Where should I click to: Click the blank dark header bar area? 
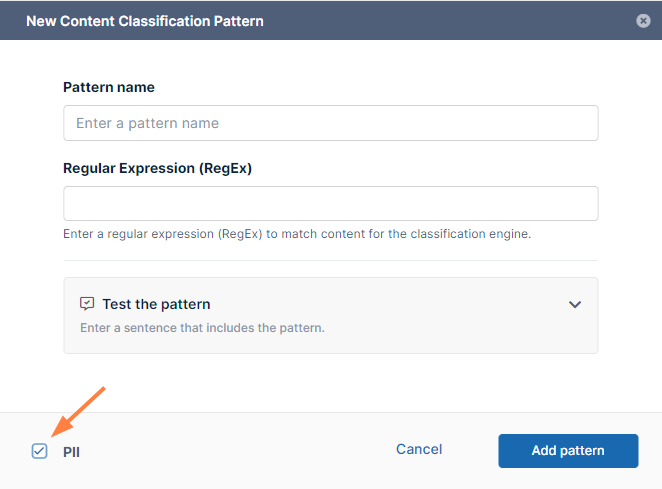(x=450, y=20)
